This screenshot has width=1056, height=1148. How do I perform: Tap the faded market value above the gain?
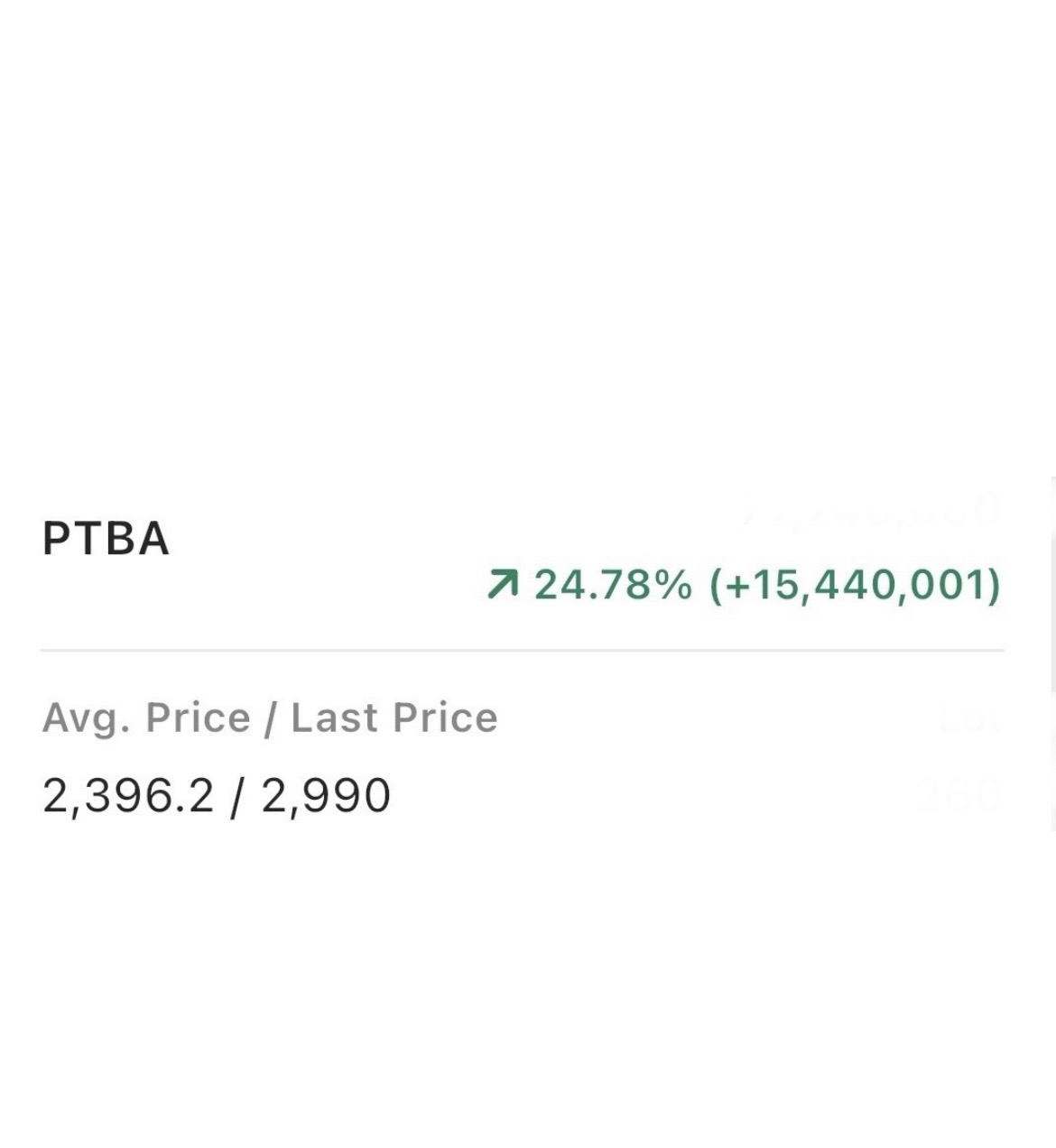tap(872, 510)
